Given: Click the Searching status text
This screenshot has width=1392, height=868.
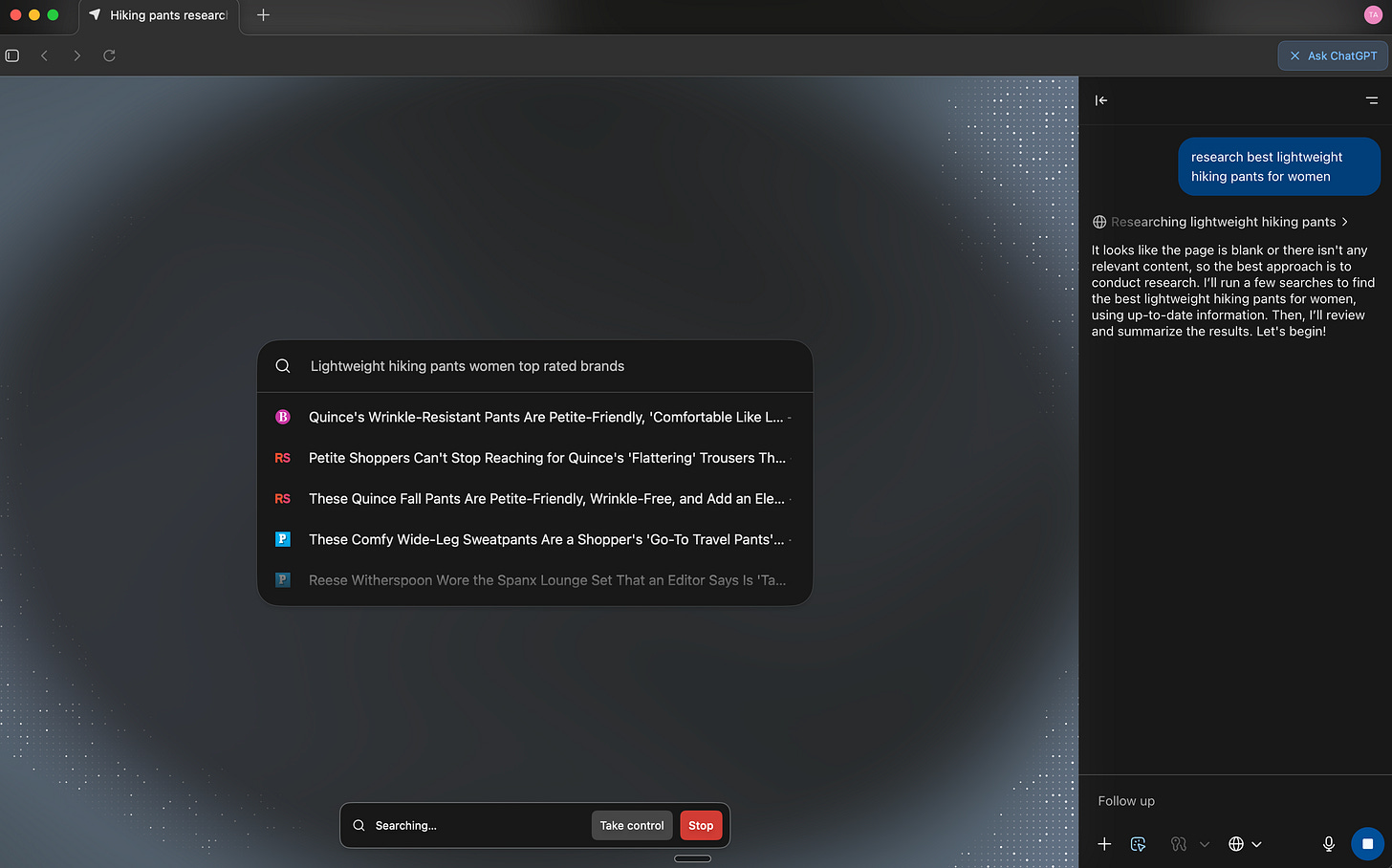Looking at the screenshot, I should (x=405, y=826).
